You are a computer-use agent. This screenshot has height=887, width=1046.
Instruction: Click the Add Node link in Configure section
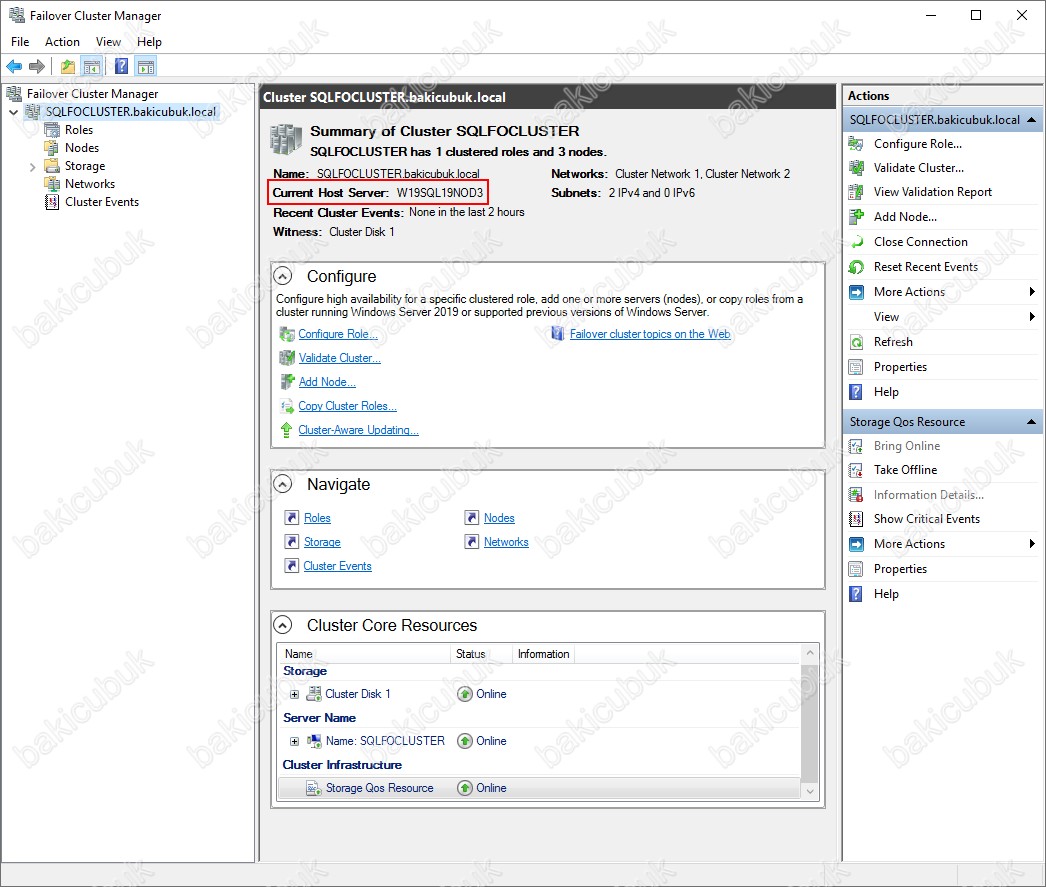(x=327, y=382)
